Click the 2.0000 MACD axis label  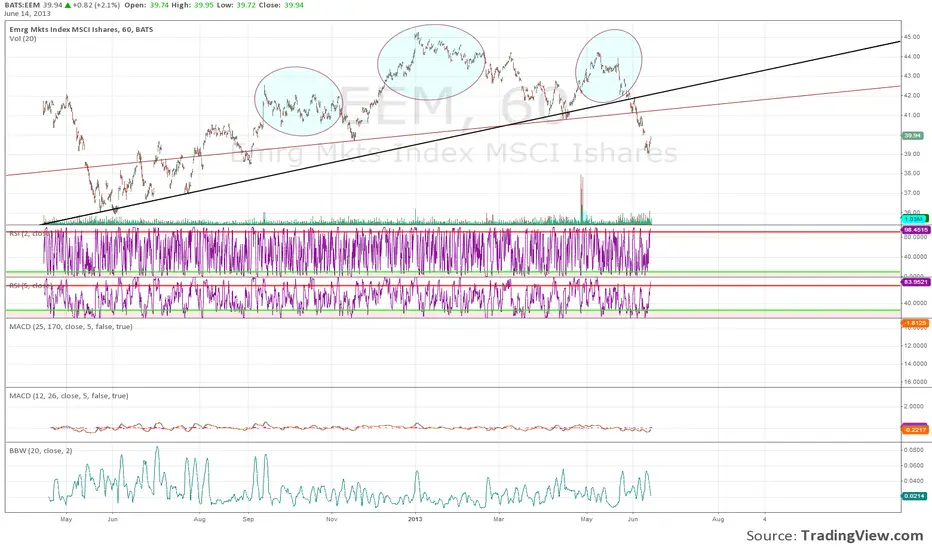[914, 407]
